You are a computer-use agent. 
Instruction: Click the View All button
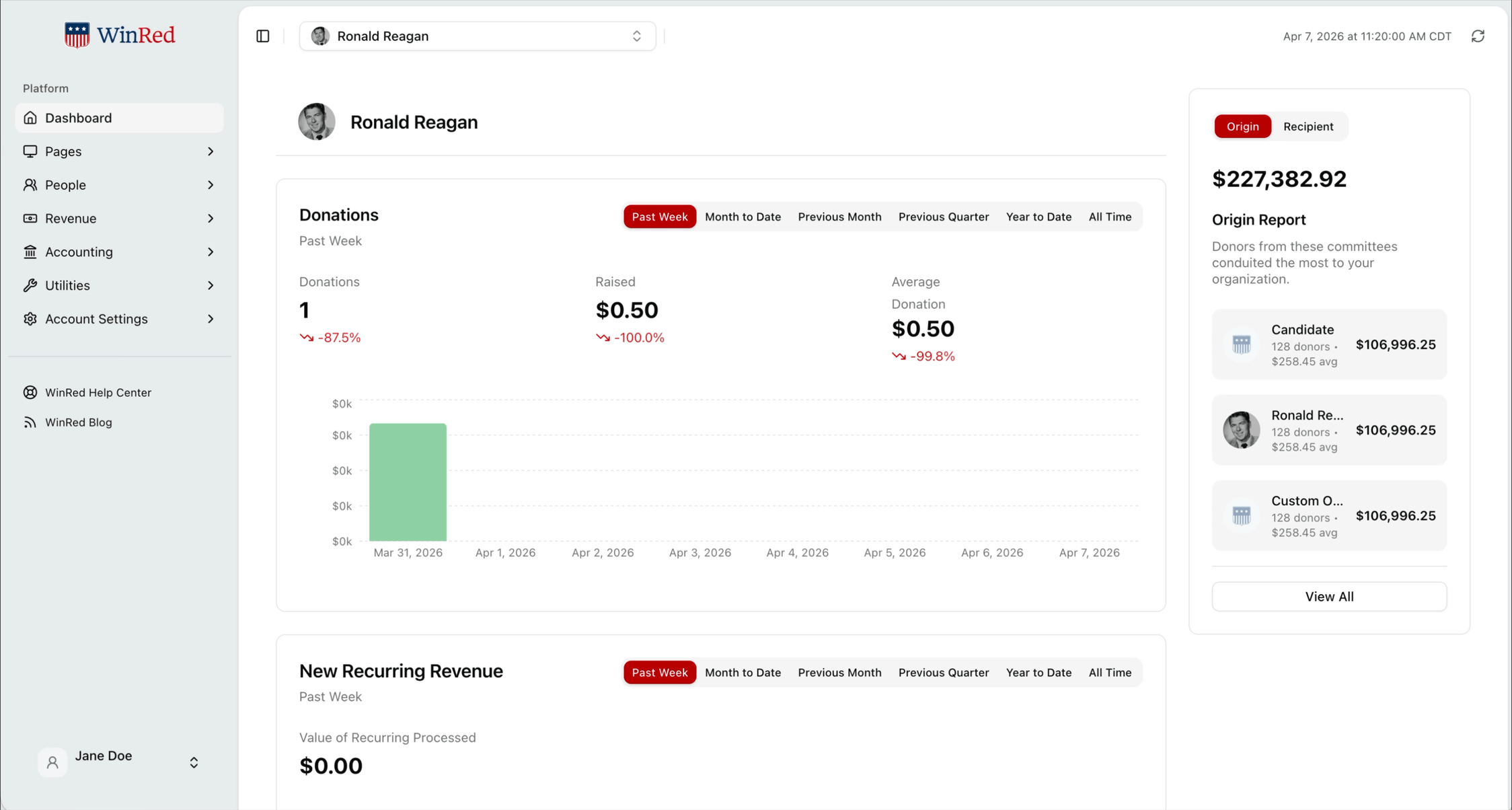click(x=1329, y=597)
